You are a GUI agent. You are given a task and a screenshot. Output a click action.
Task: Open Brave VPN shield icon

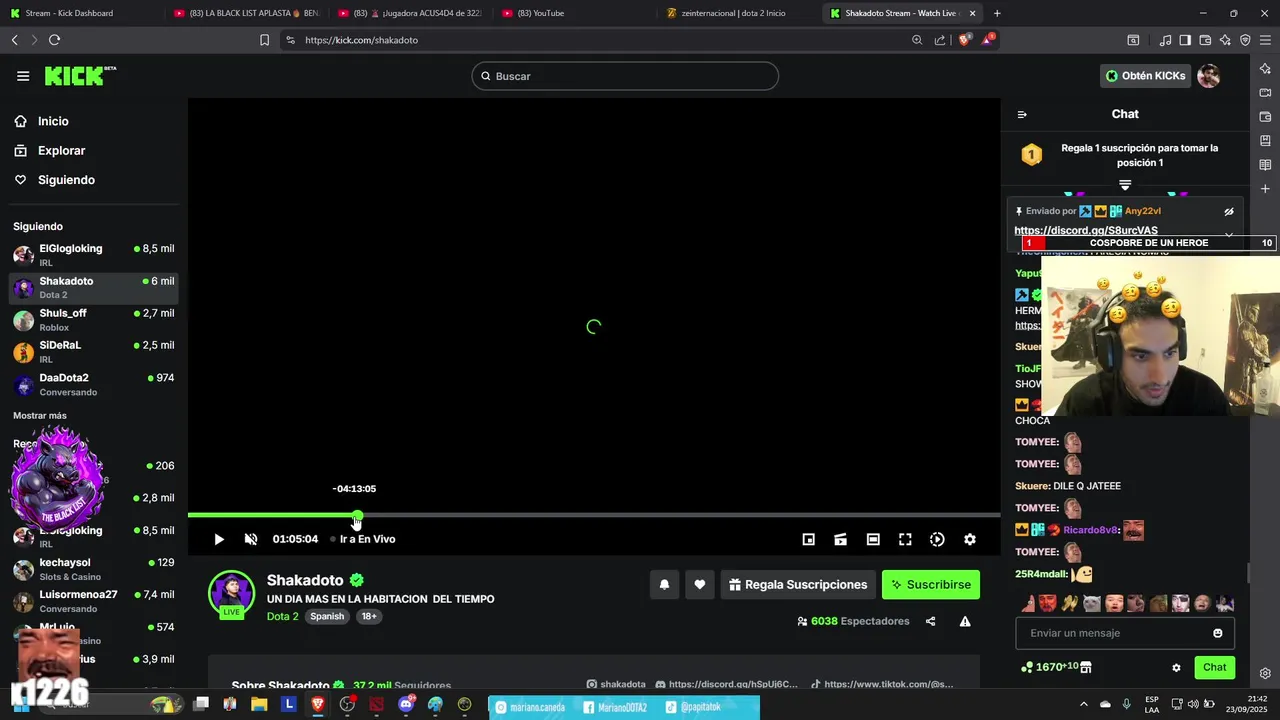click(1245, 40)
